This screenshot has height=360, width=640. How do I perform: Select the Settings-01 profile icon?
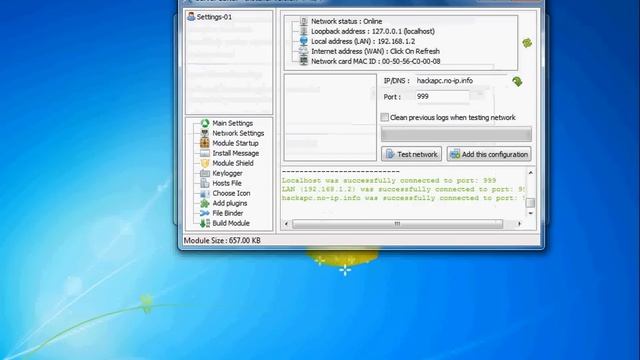[x=191, y=17]
